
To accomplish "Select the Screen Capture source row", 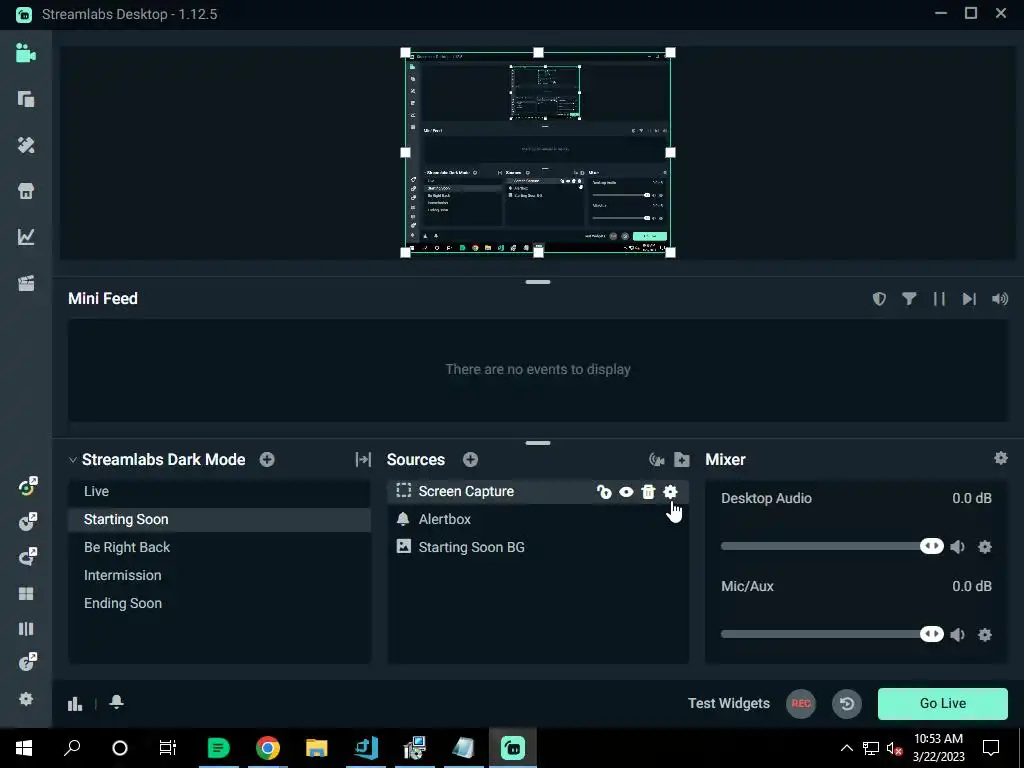I will pyautogui.click(x=538, y=491).
